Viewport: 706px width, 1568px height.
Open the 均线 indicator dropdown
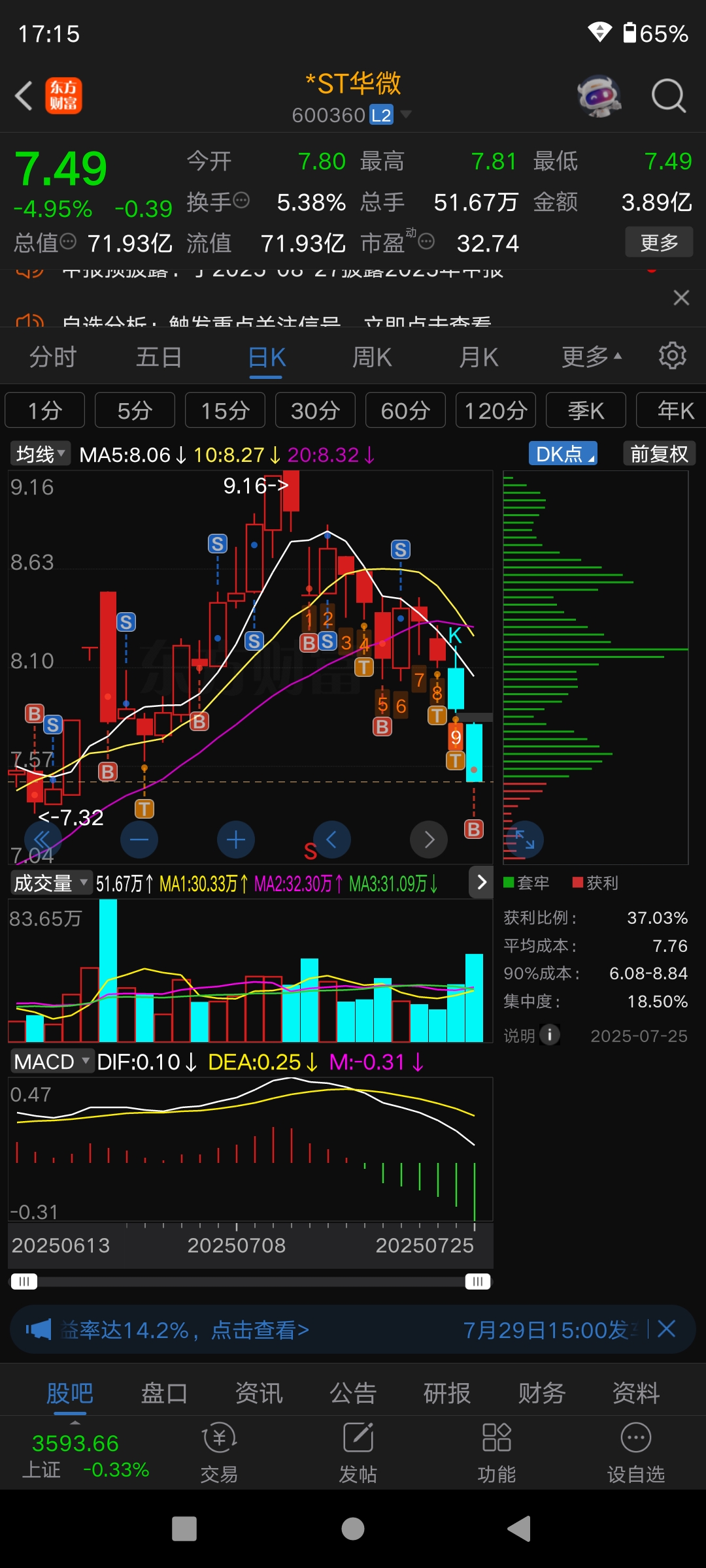pyautogui.click(x=41, y=454)
